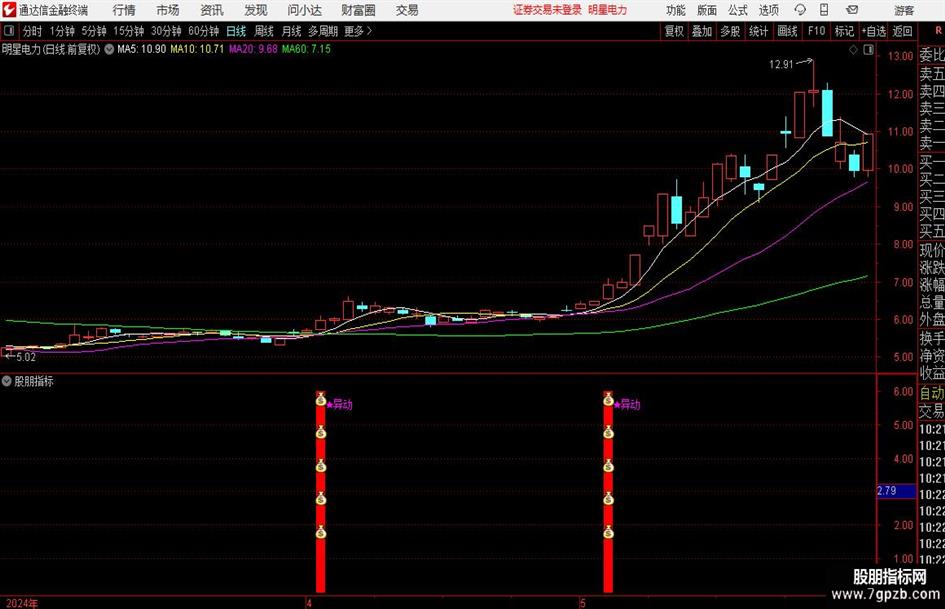Open F10 company info
This screenshot has height=609, width=945.
(x=816, y=31)
